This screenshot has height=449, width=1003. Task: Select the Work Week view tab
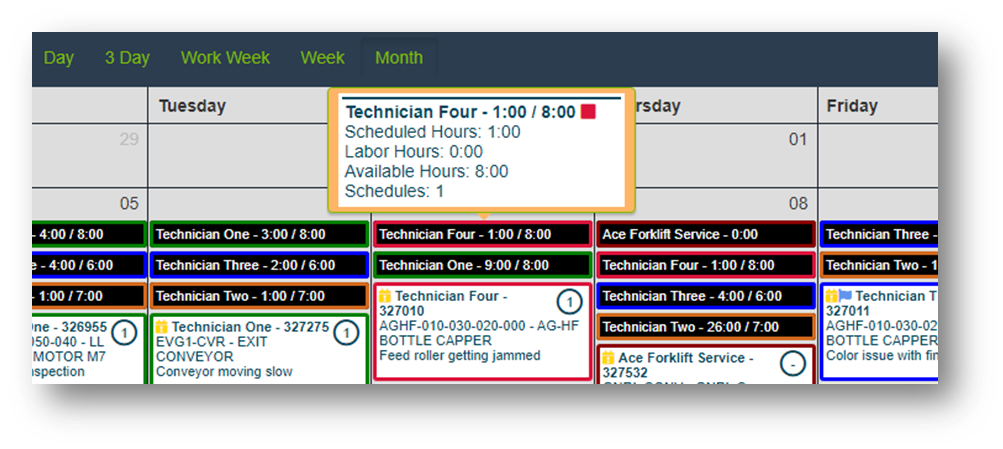pos(225,58)
